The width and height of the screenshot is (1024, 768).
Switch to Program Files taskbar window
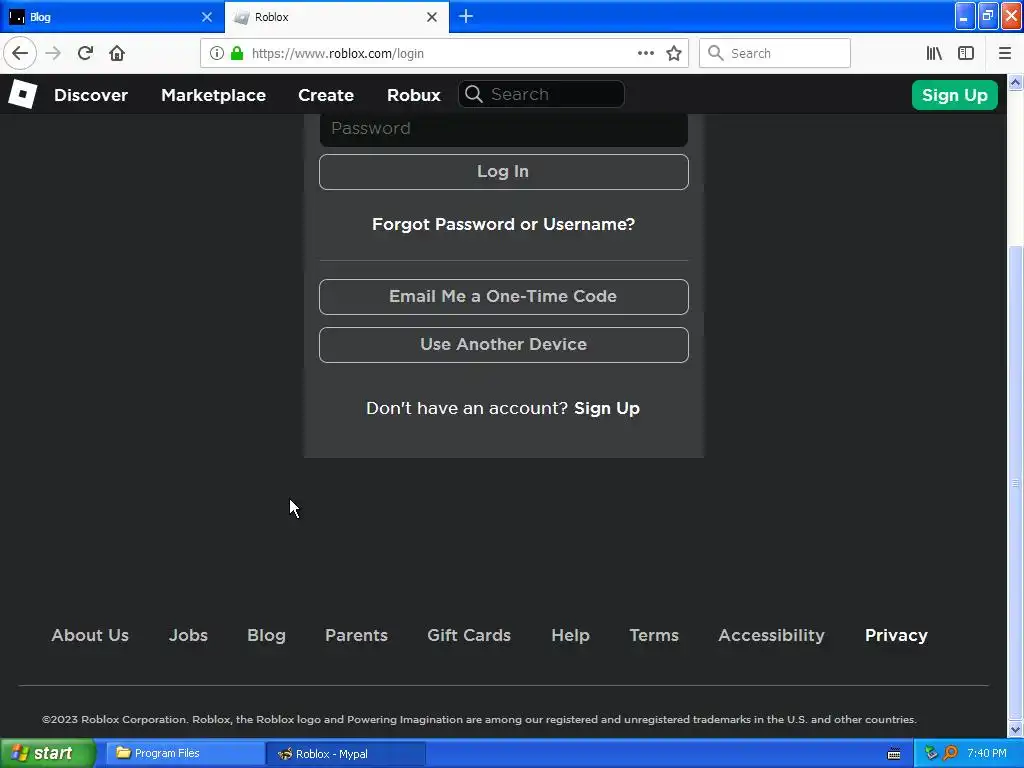pos(185,754)
